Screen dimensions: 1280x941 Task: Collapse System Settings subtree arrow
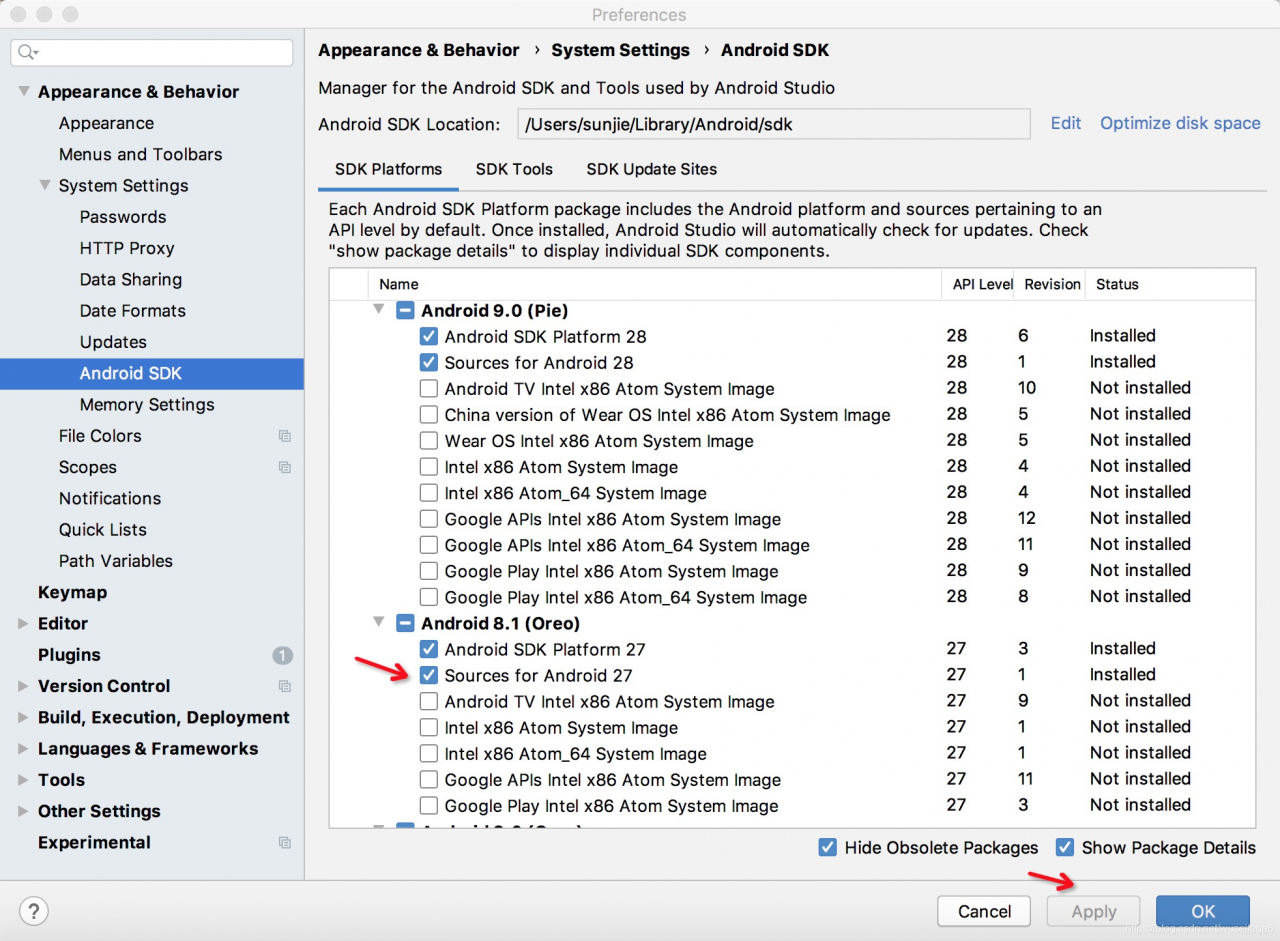coord(45,185)
